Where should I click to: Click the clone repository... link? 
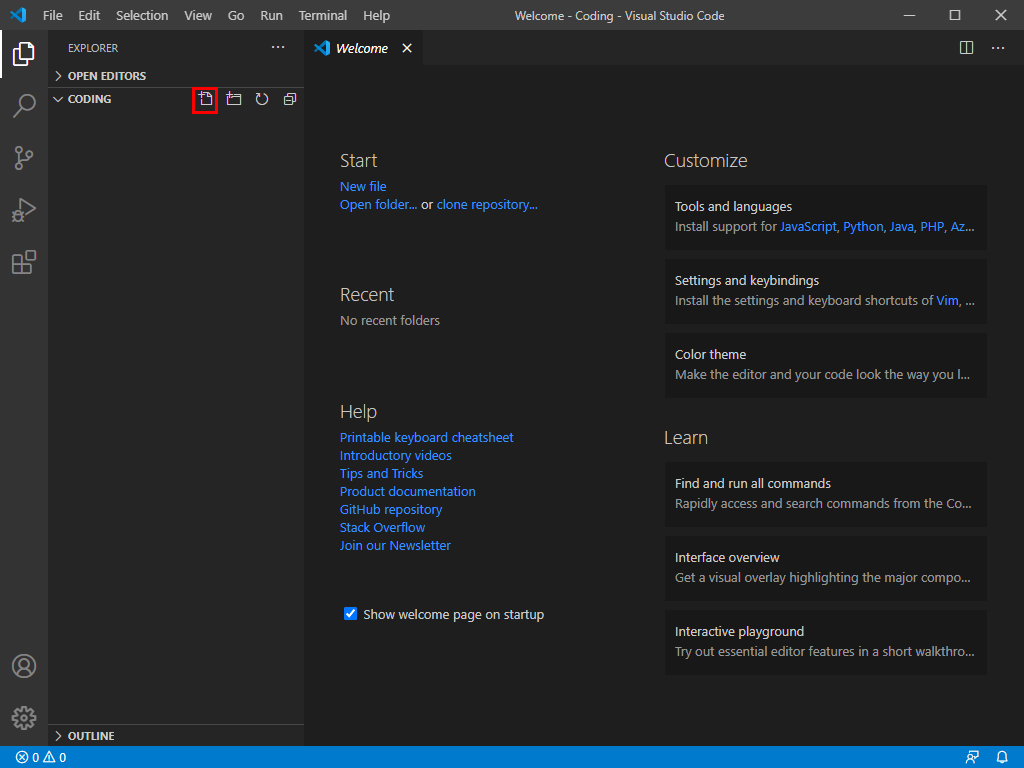tap(487, 204)
